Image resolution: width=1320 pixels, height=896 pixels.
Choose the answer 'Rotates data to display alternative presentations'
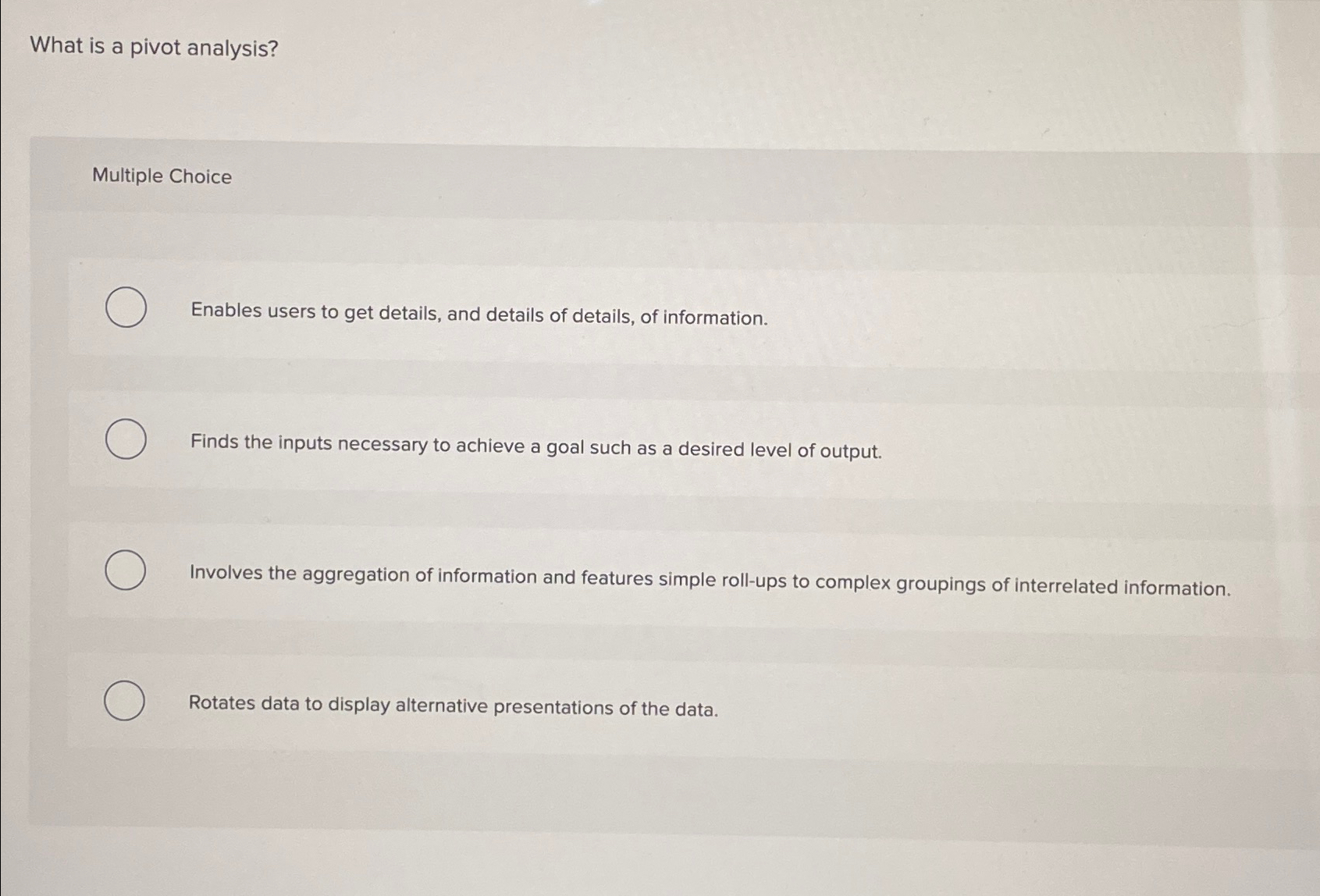[x=453, y=709]
